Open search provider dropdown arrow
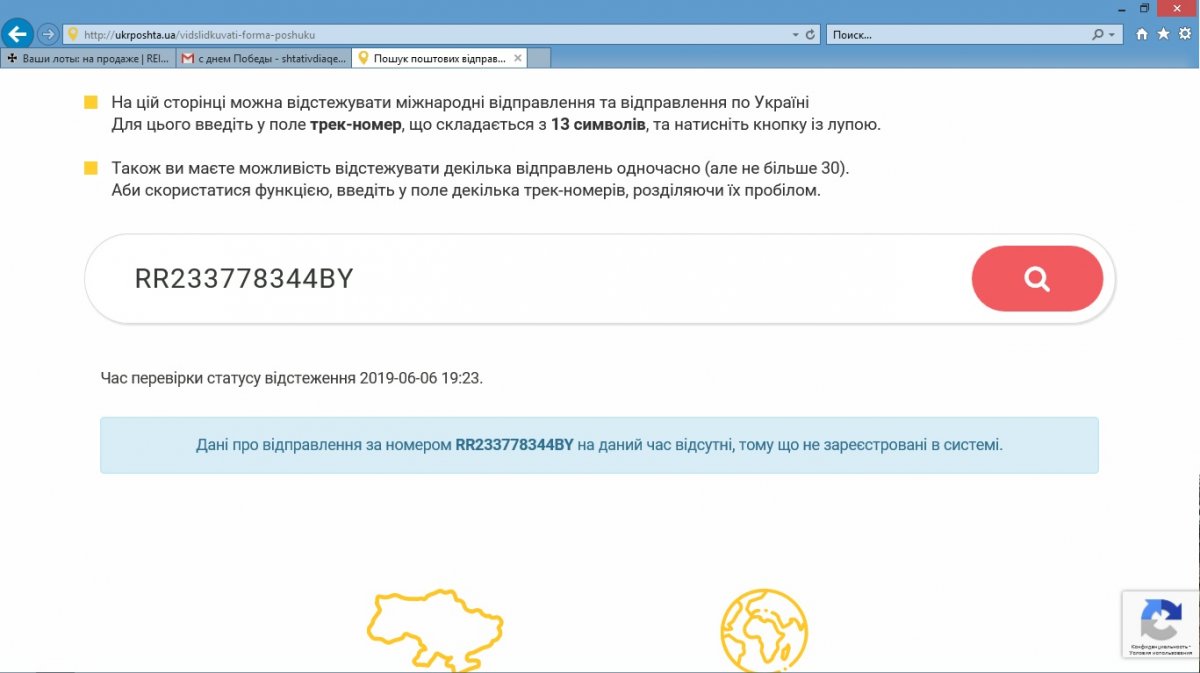1200x673 pixels. click(1112, 34)
